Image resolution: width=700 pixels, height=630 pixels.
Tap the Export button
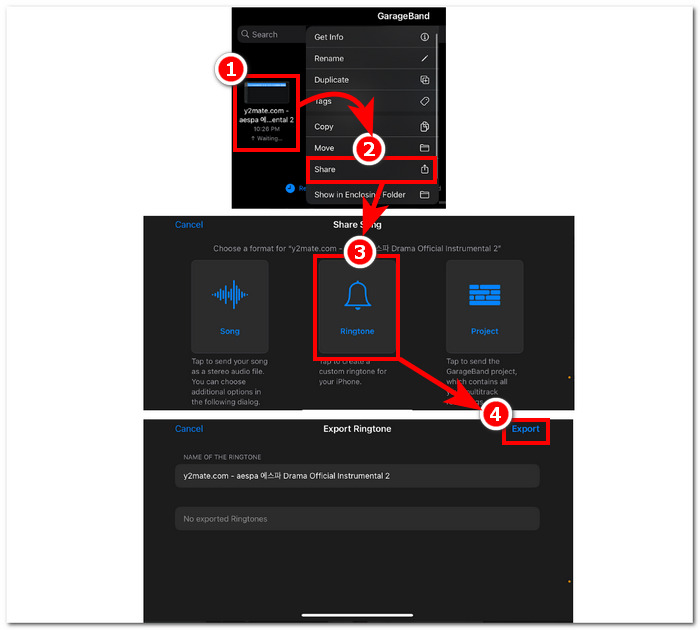525,429
